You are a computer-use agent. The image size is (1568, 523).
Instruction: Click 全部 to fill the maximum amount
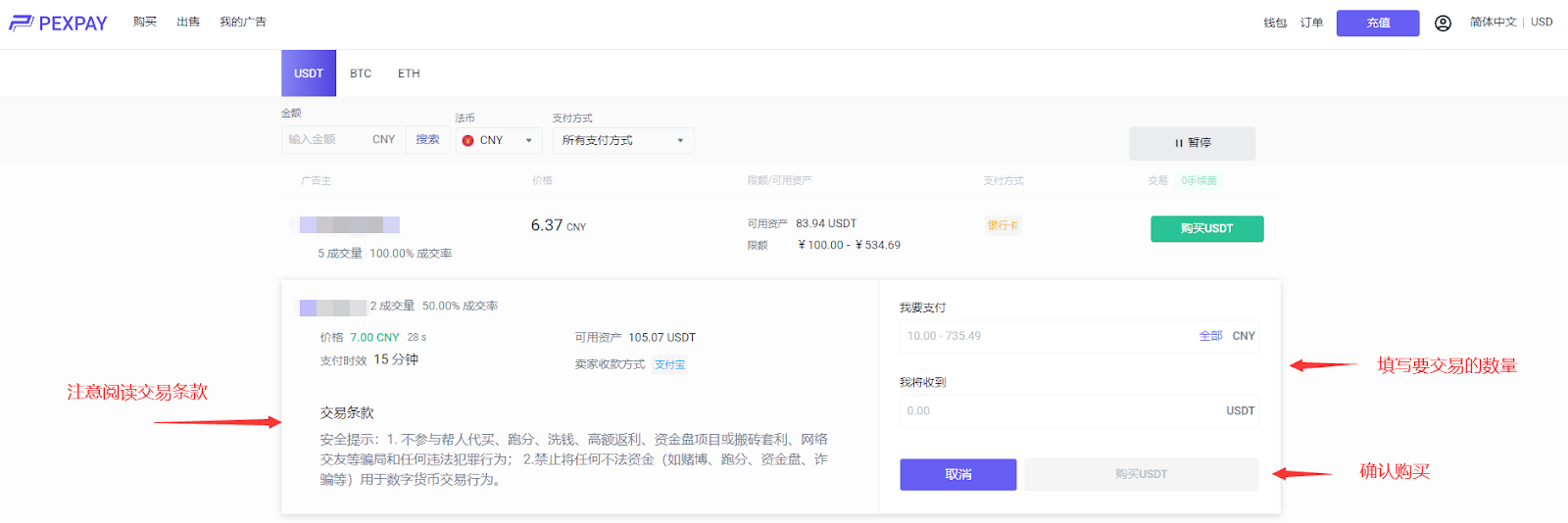point(1210,336)
